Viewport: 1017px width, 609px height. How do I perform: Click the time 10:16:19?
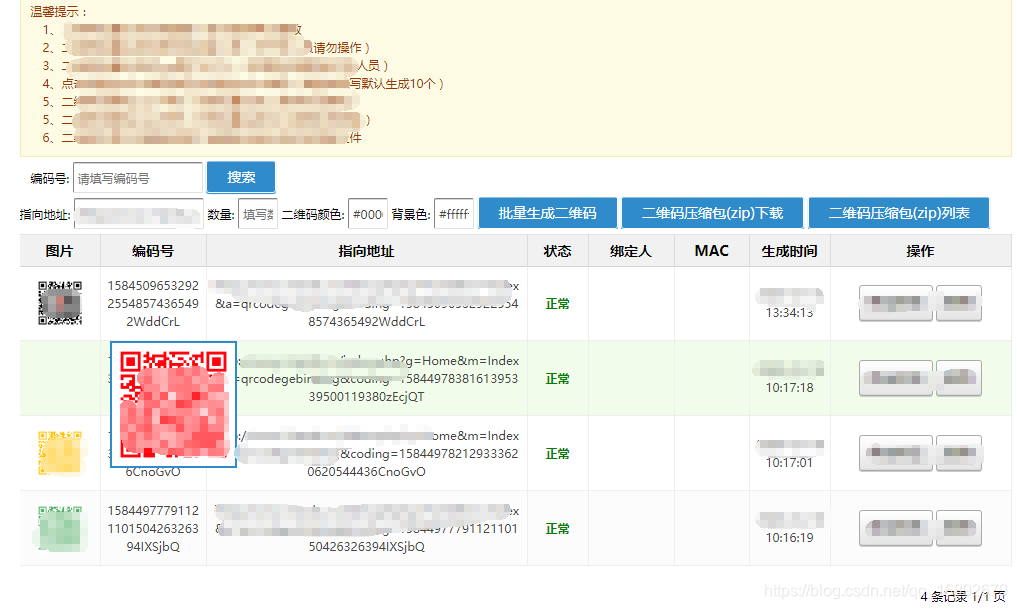click(789, 538)
